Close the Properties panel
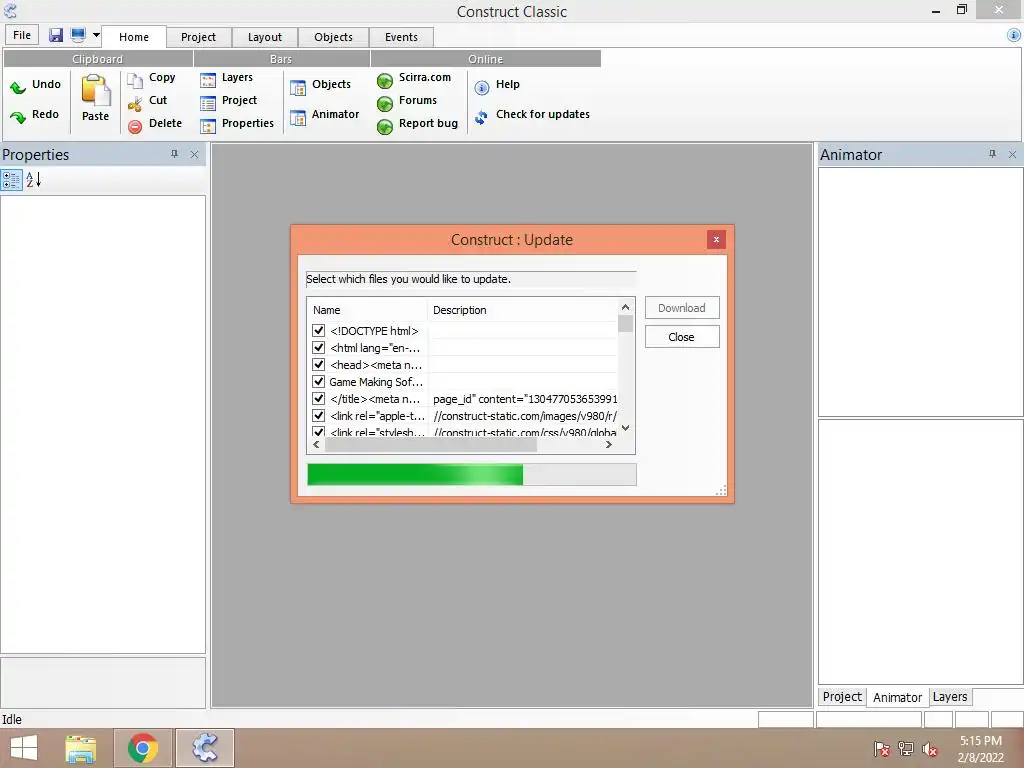1024x768 pixels. pos(194,154)
